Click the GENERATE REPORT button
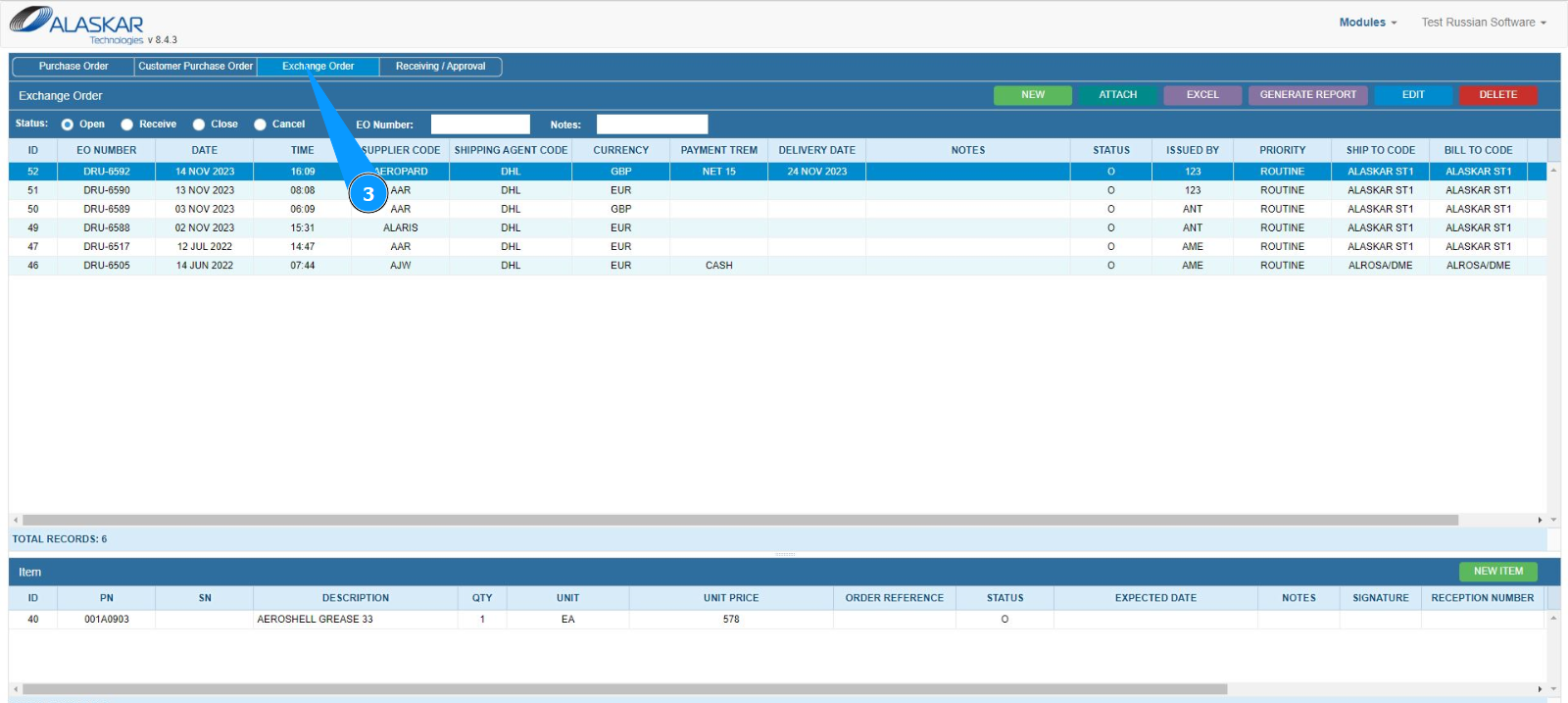This screenshot has height=703, width=1568. click(1307, 95)
